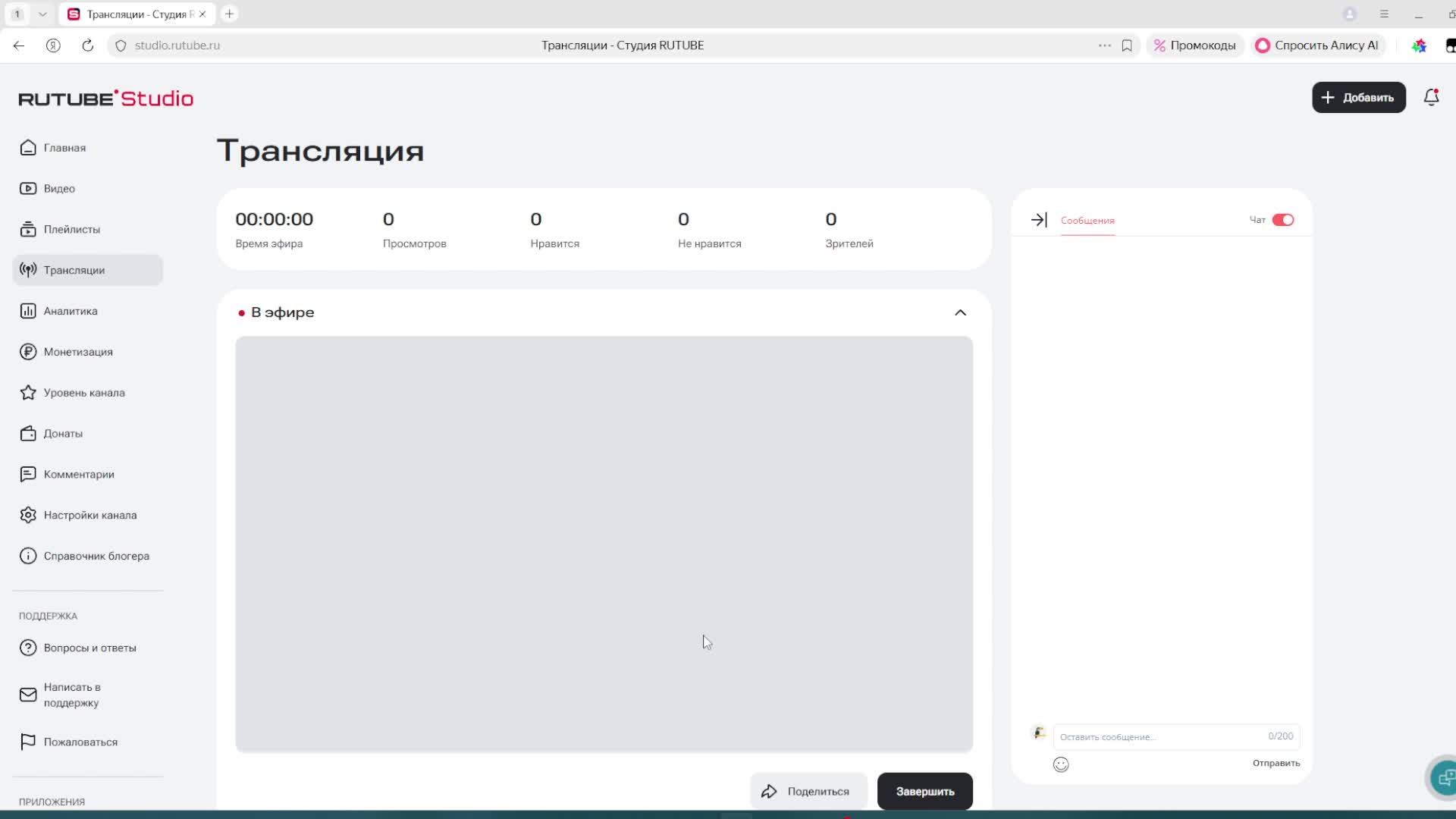The height and width of the screenshot is (819, 1456).
Task: Open the address bar three-dots menu
Action: tap(1104, 45)
